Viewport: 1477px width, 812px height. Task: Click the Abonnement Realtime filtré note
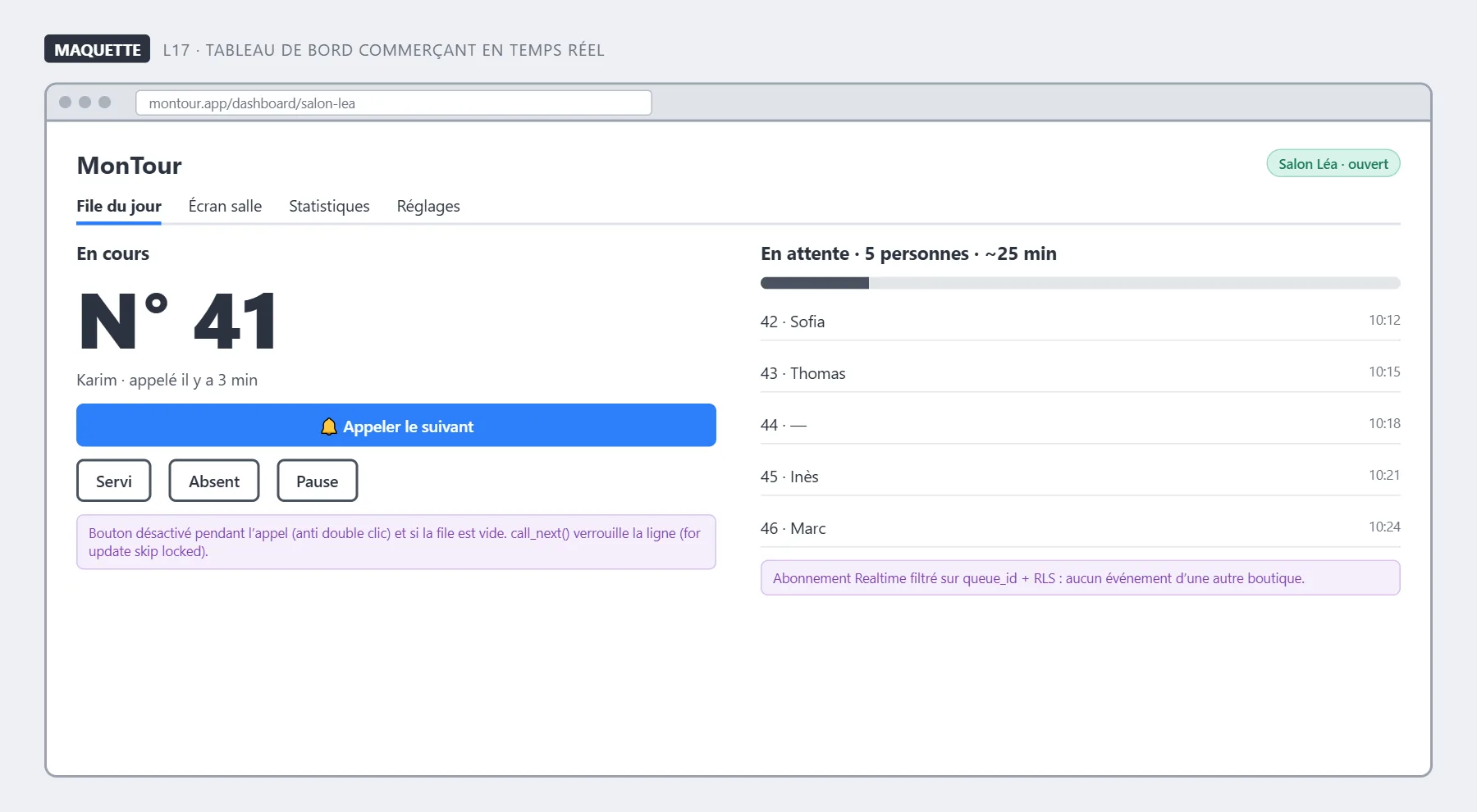coord(1081,577)
